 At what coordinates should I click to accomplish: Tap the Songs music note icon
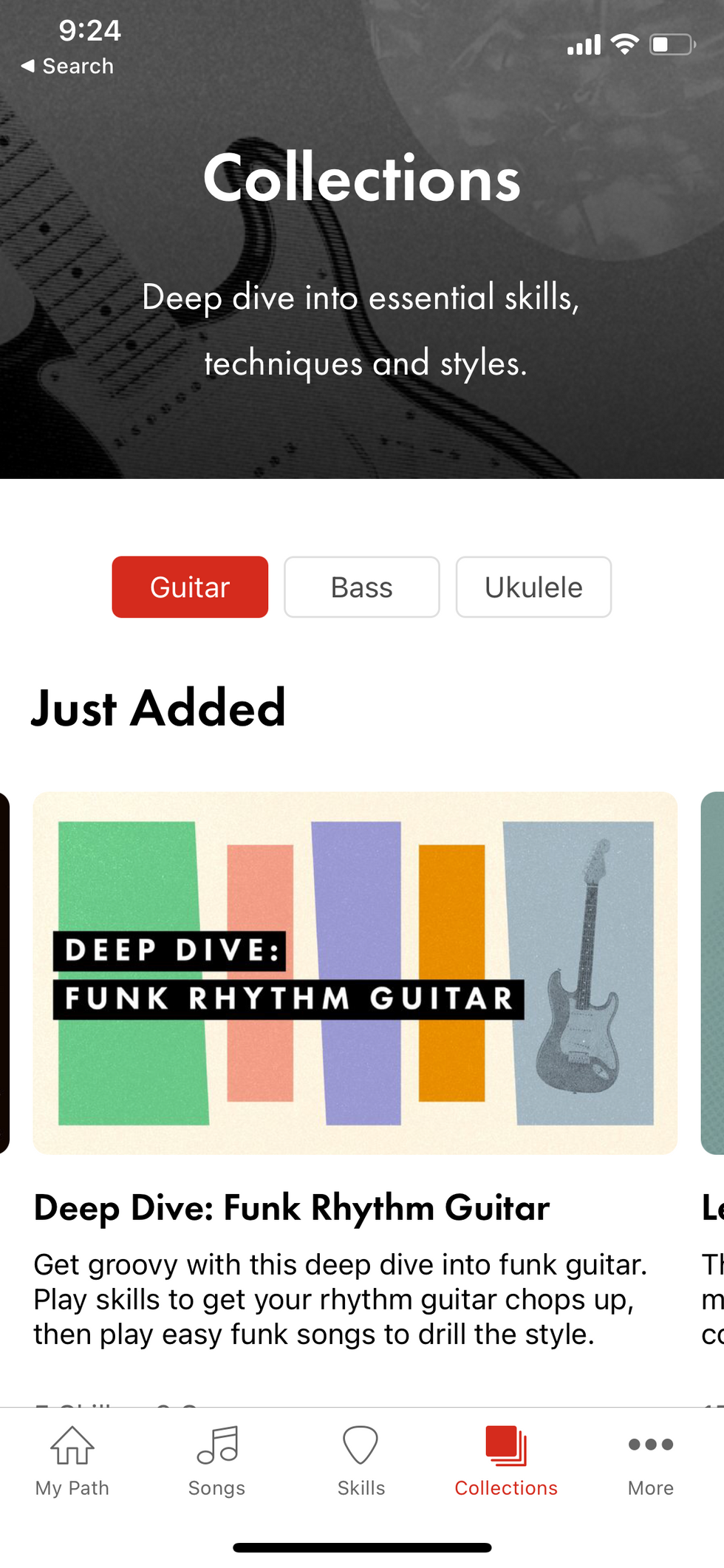tap(217, 1445)
